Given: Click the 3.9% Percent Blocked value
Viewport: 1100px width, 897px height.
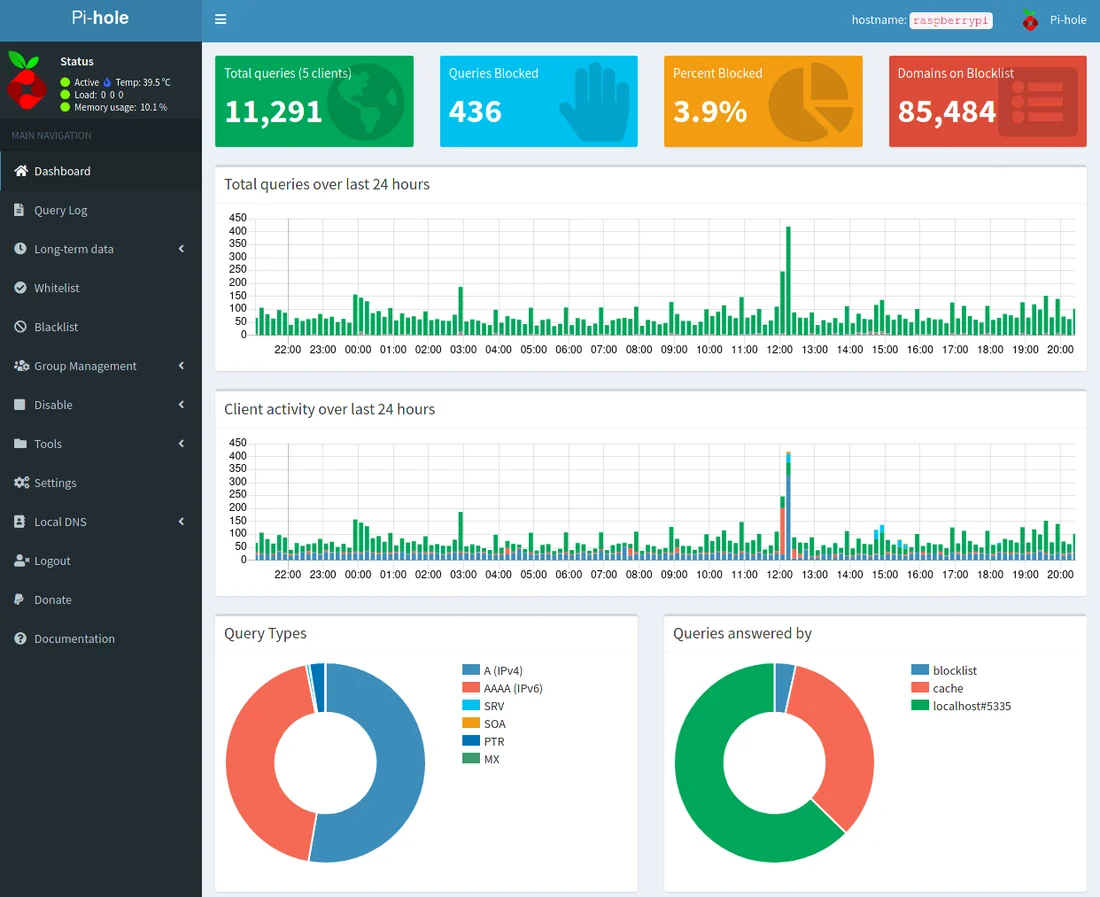Looking at the screenshot, I should click(710, 112).
